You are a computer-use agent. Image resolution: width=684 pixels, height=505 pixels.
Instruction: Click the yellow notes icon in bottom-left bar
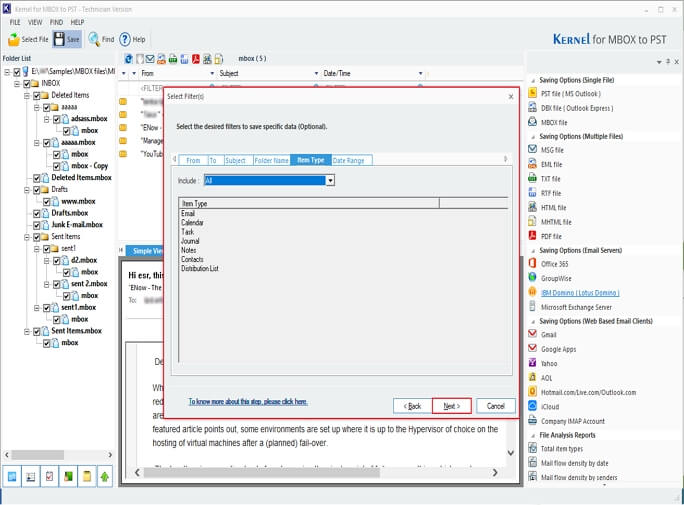click(87, 477)
